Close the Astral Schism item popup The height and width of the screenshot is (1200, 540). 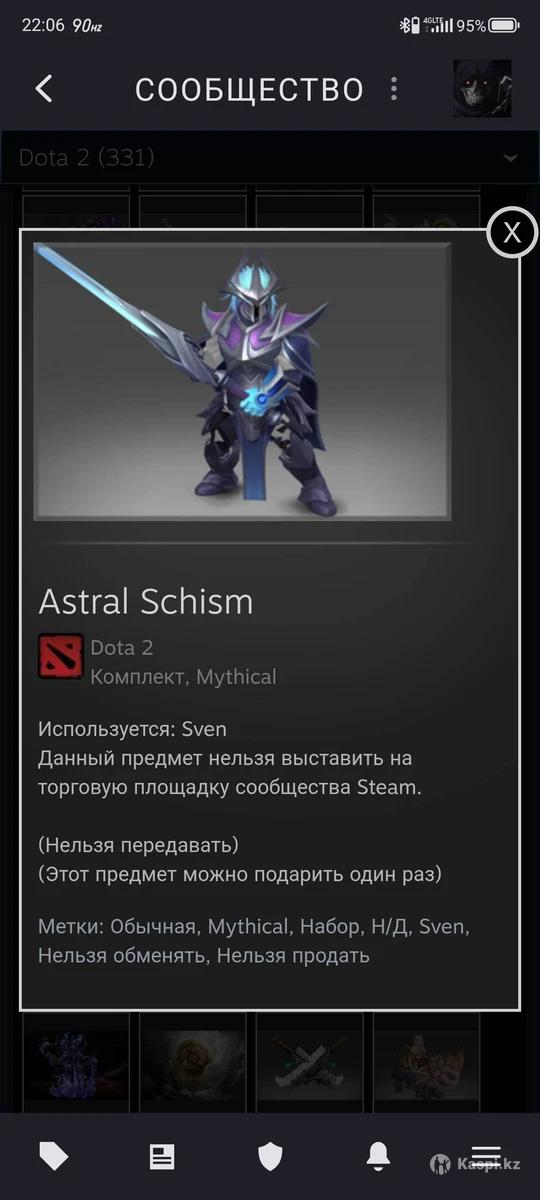(512, 232)
